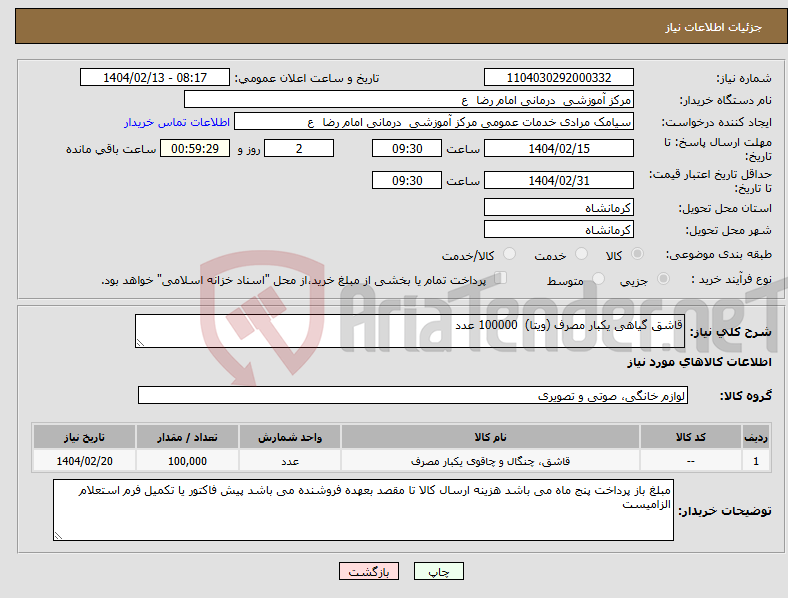
Task: Click the resize handle of buyer notes area
Action: (x=58, y=536)
